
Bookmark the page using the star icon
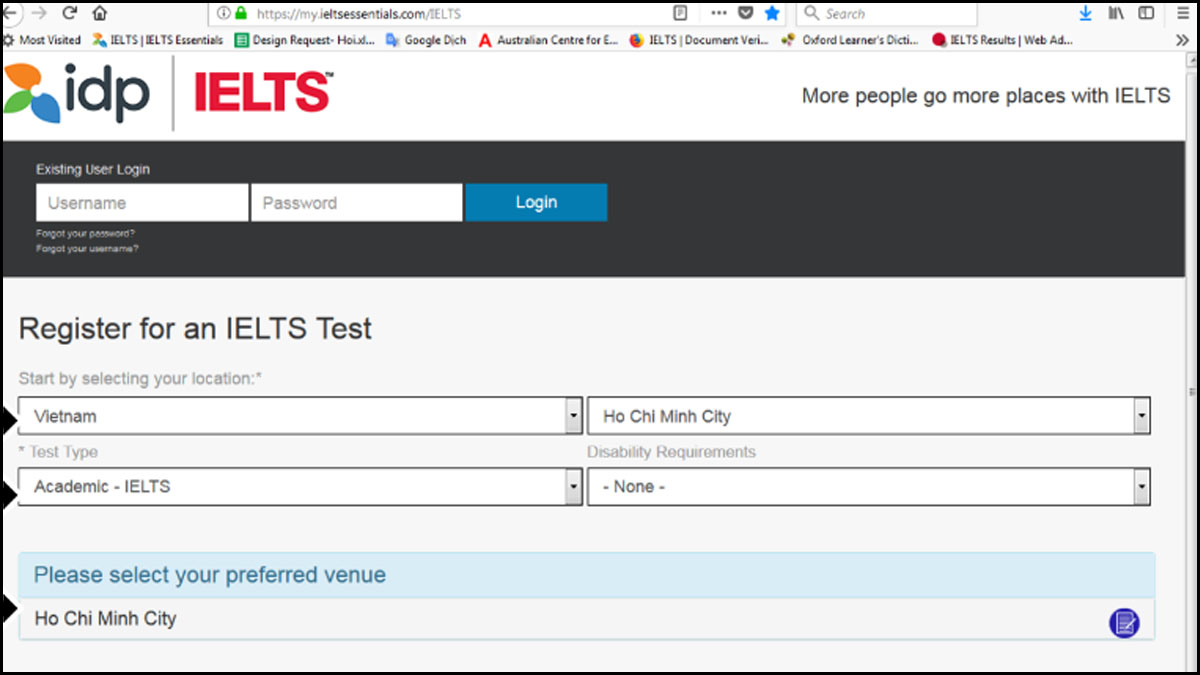click(771, 13)
